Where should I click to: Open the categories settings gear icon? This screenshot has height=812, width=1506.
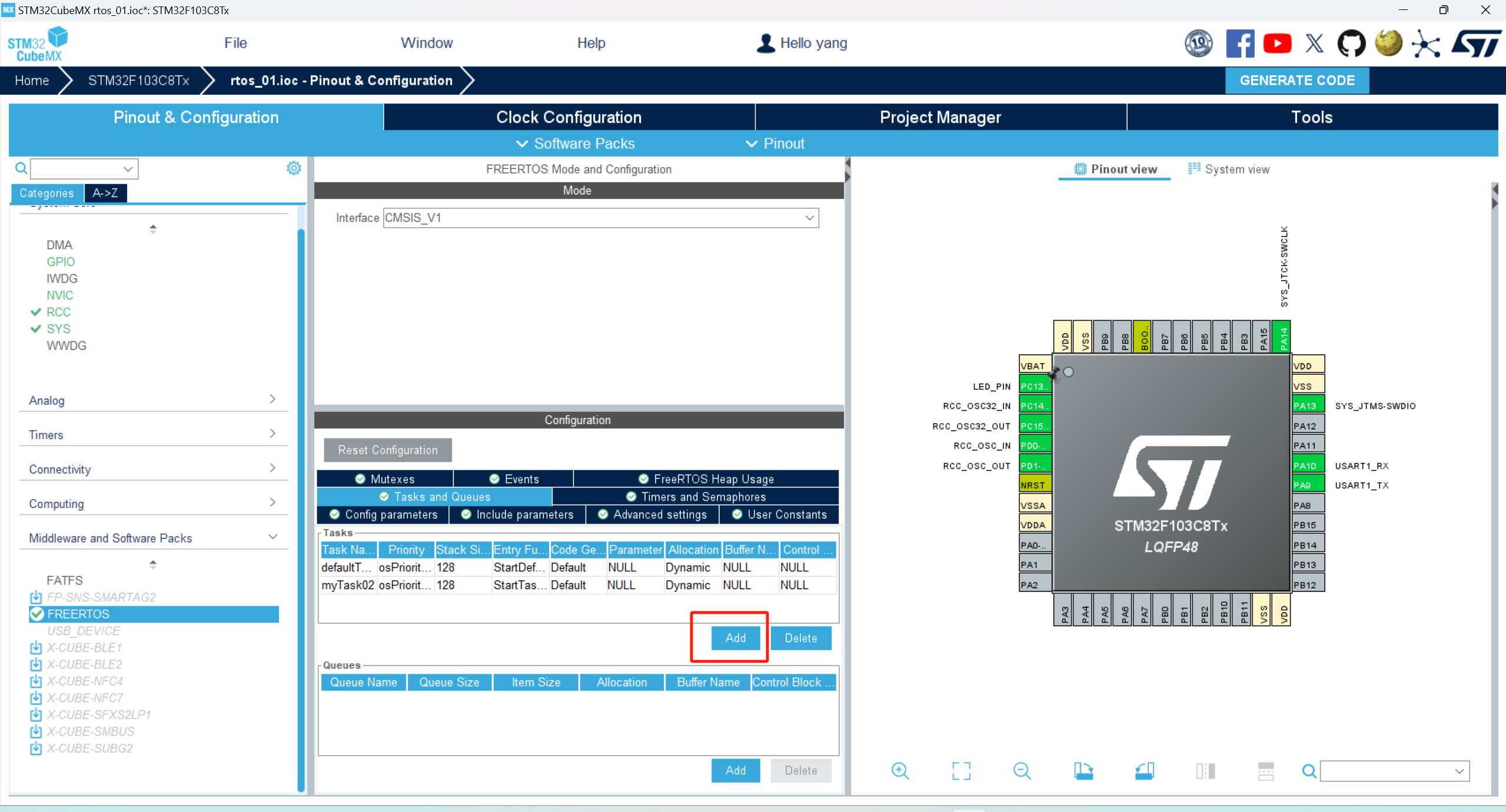(294, 169)
